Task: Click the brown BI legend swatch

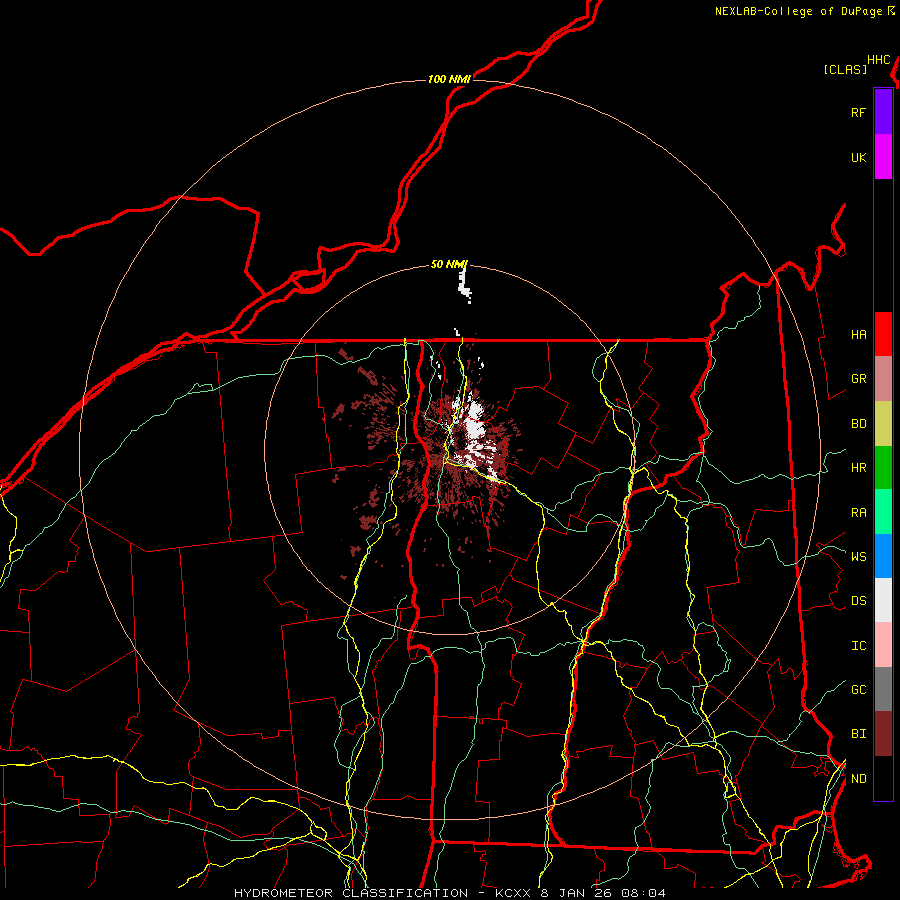Action: tap(883, 734)
